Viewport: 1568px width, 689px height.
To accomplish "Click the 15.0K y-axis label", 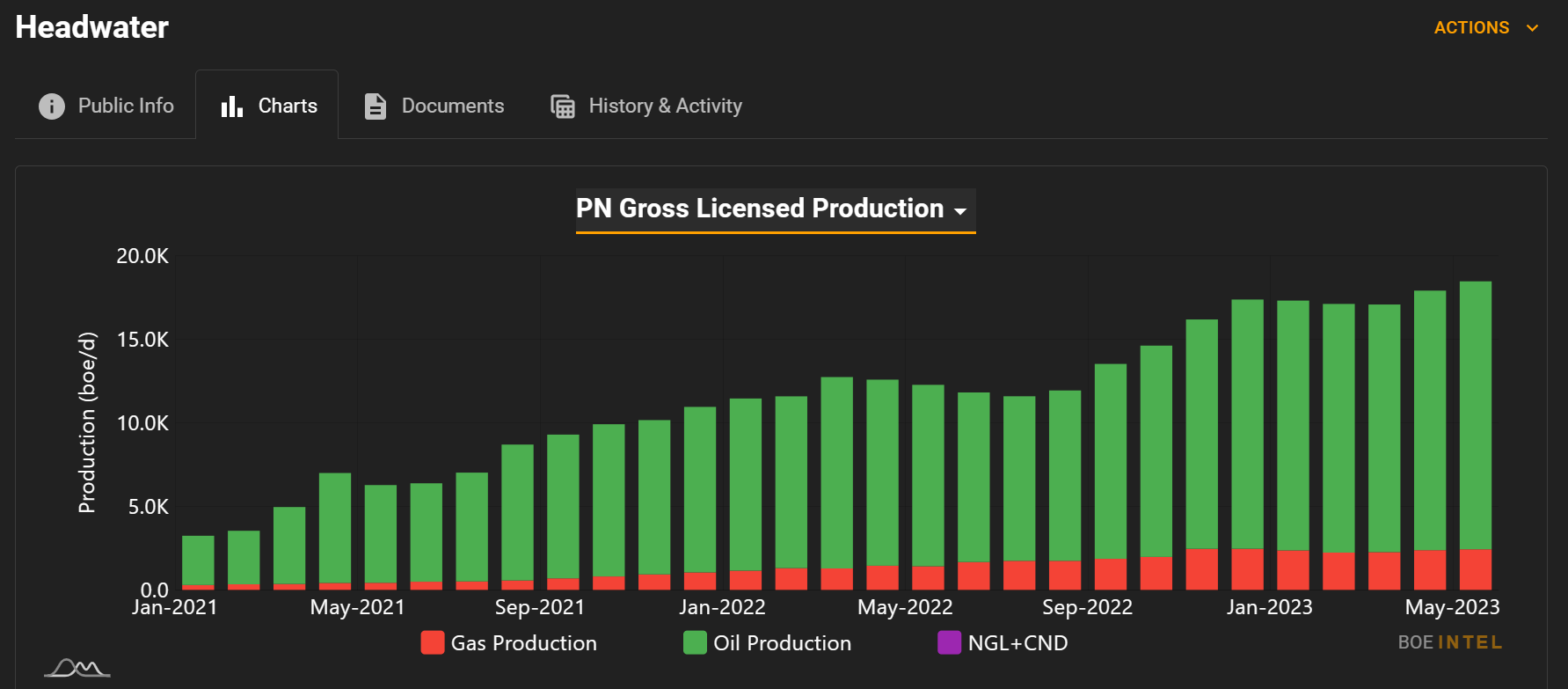I will point(142,340).
